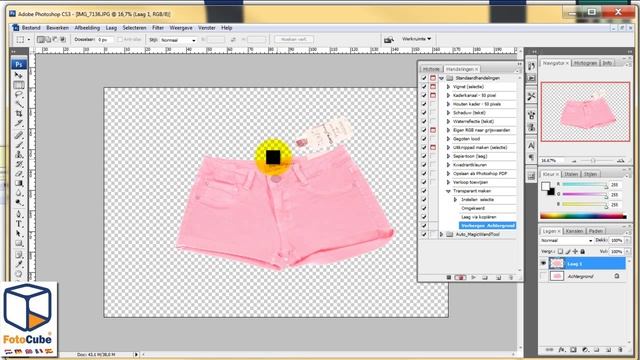
Task: Switch to the Kanalen tab
Action: point(574,231)
